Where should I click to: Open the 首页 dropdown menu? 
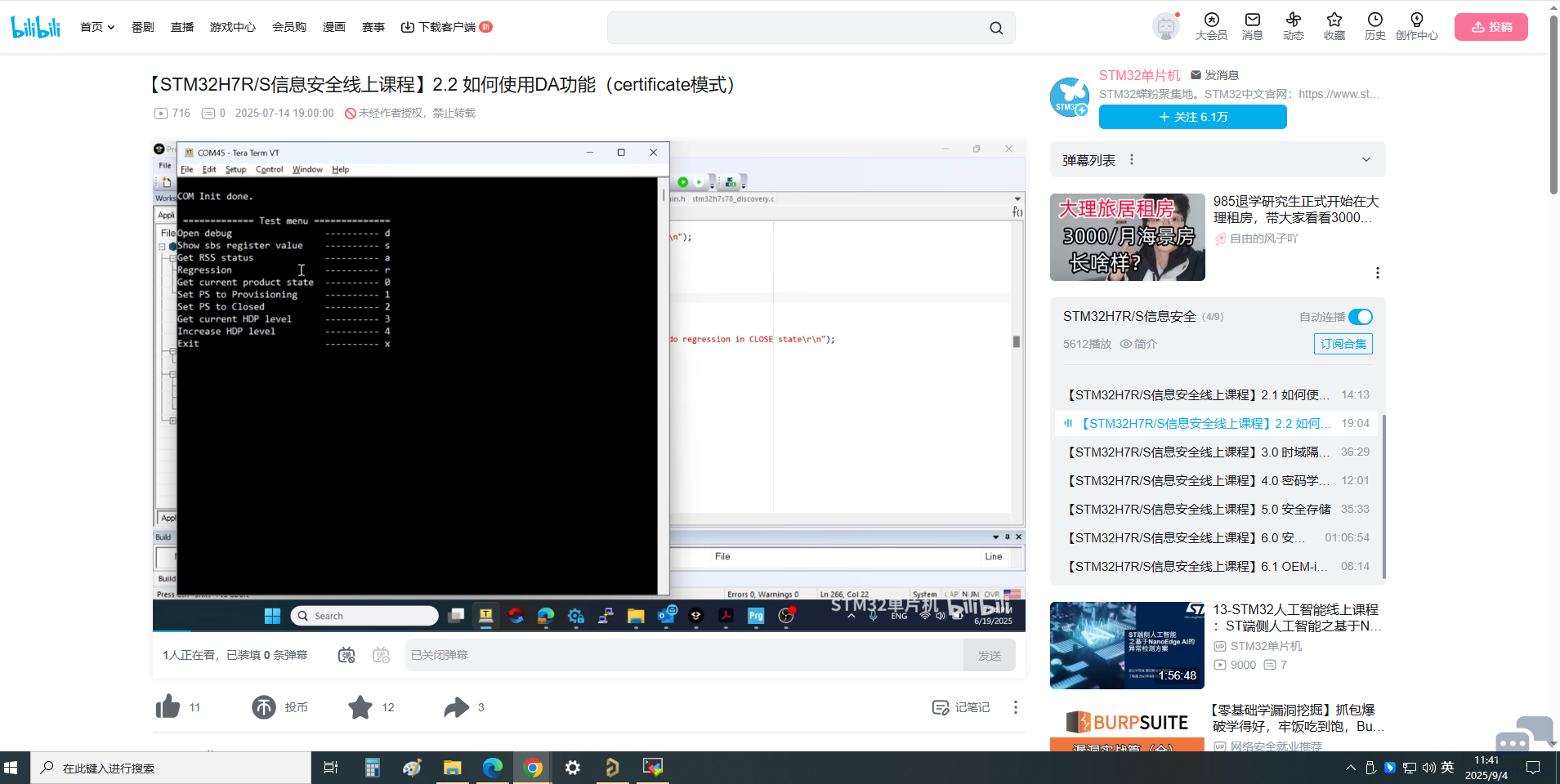click(97, 27)
